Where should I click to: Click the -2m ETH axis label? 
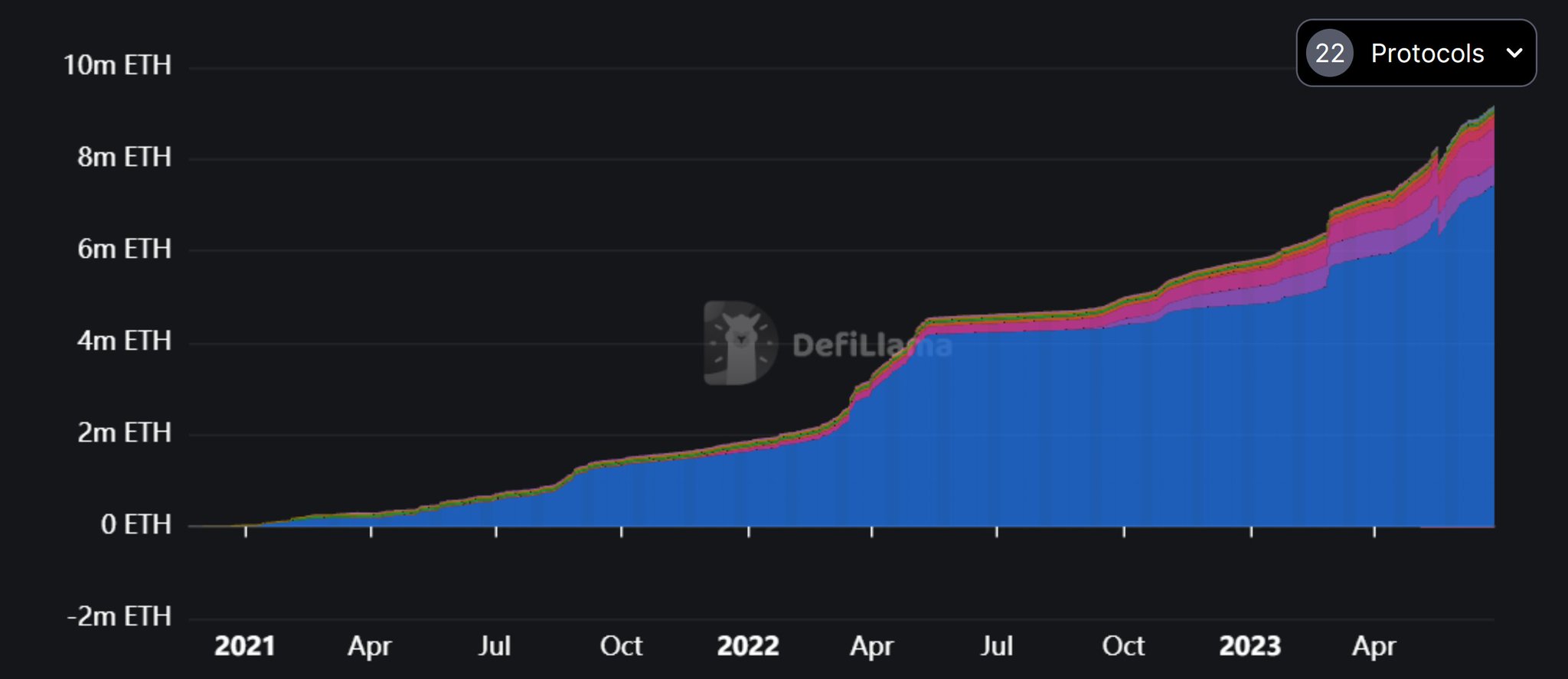[x=119, y=616]
